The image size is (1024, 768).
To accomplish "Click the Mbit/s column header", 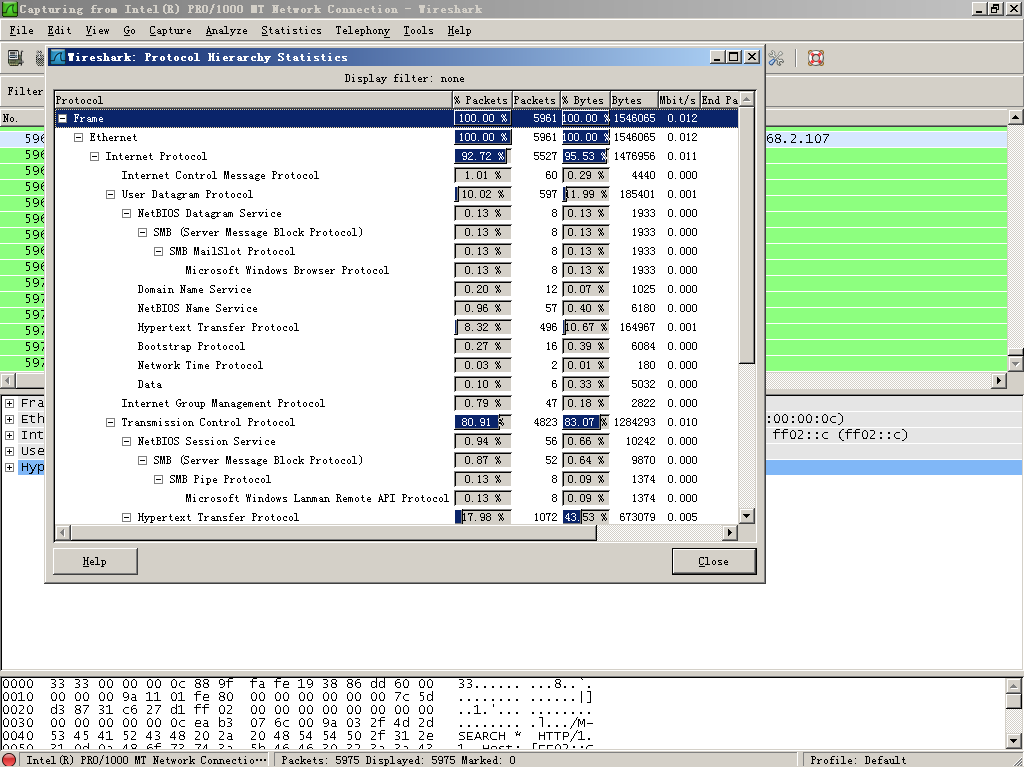I will click(x=678, y=100).
